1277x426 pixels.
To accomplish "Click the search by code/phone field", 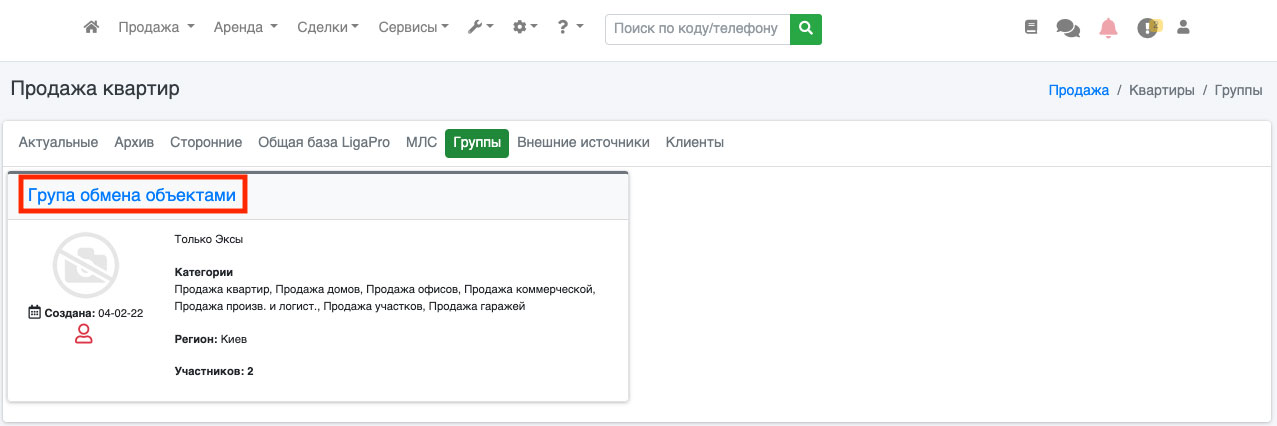I will pos(697,29).
